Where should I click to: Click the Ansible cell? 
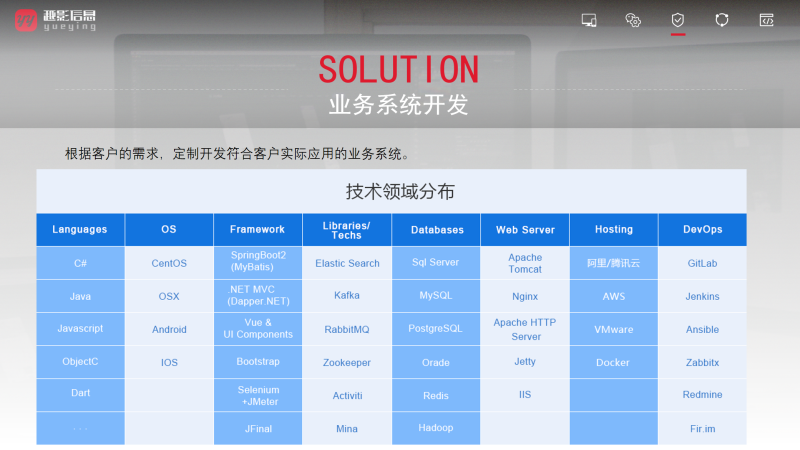point(703,329)
